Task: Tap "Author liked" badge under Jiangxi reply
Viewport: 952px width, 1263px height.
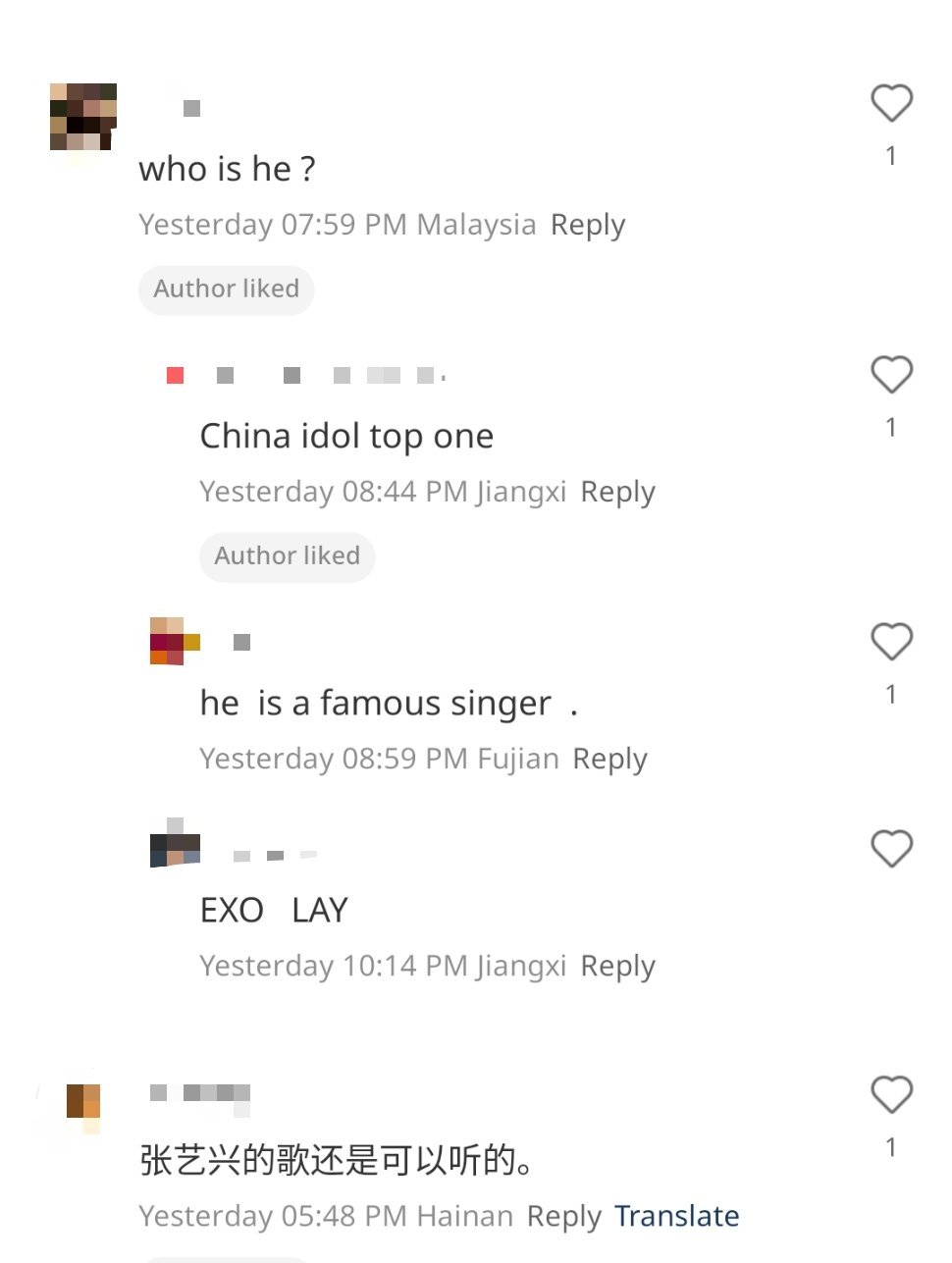Action: [288, 556]
